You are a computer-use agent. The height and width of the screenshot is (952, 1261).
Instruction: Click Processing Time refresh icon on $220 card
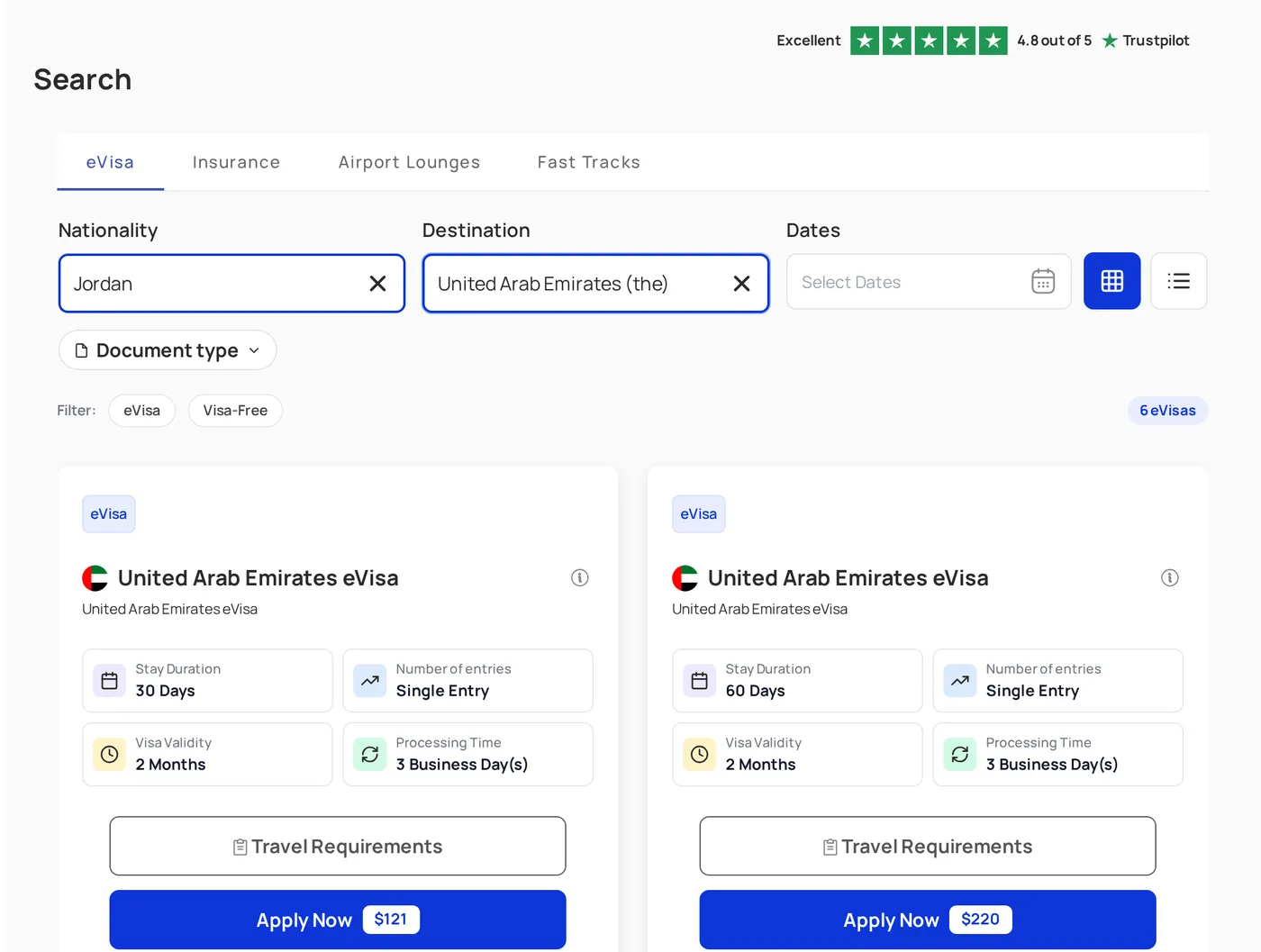[960, 755]
